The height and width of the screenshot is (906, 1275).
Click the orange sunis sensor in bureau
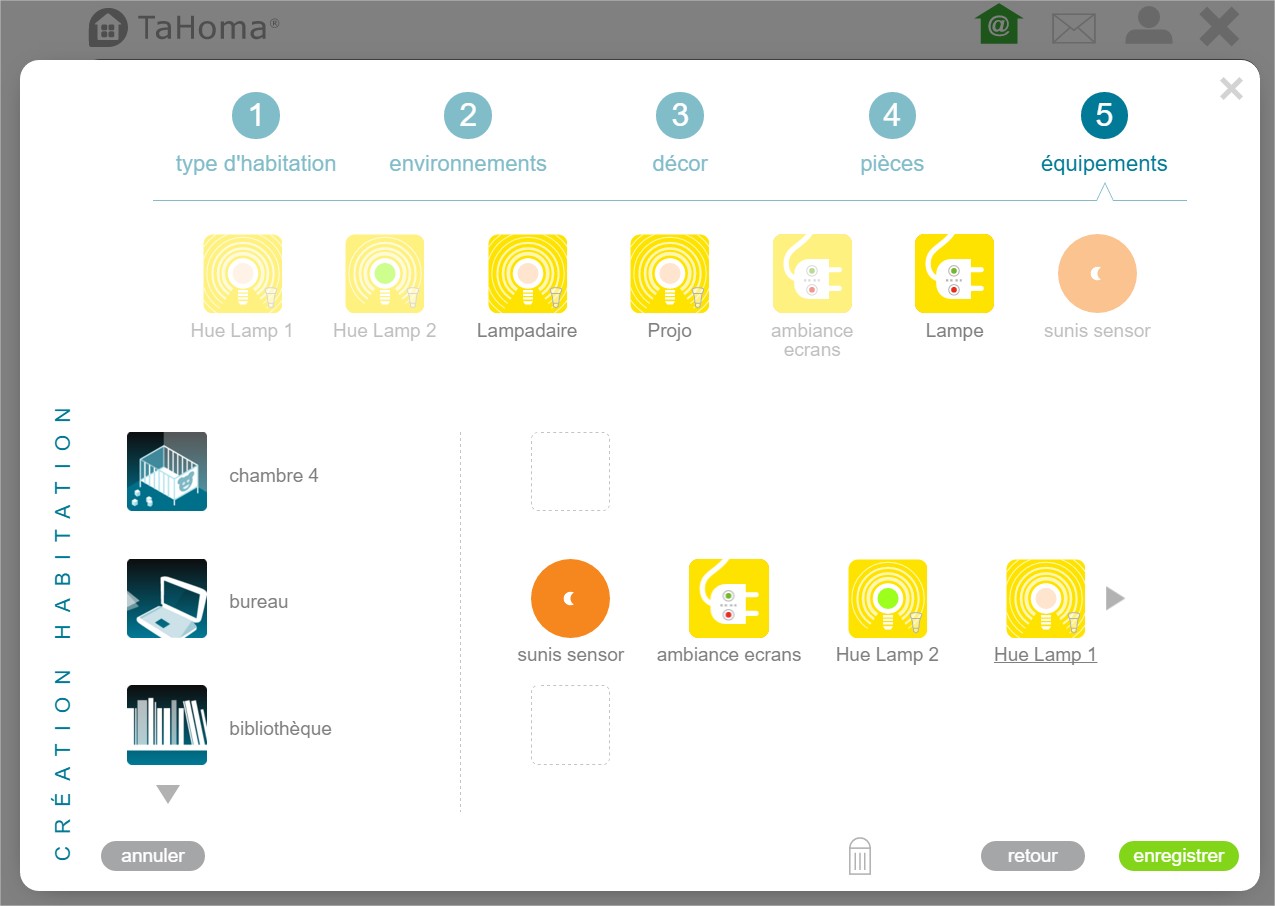(570, 598)
